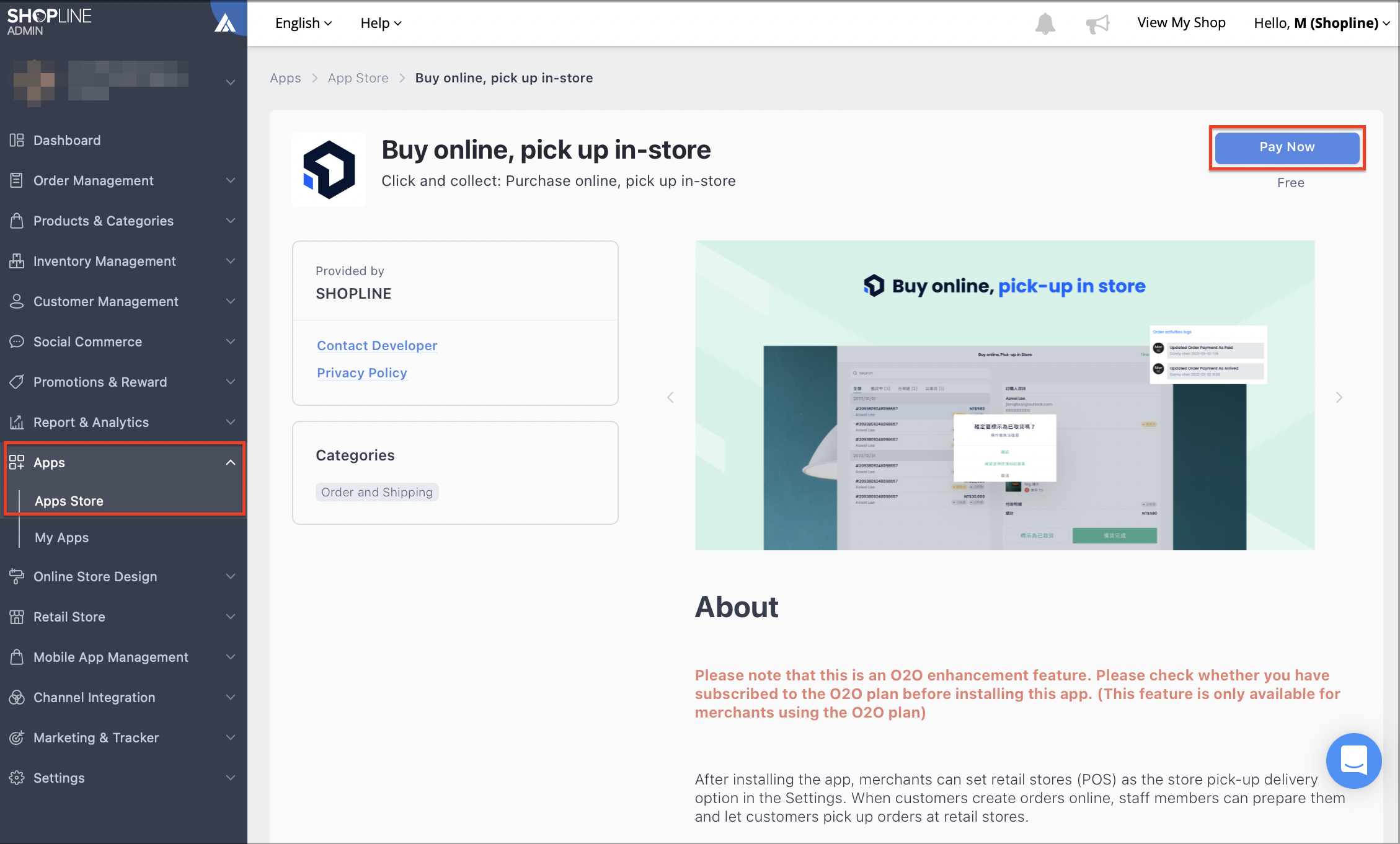
Task: Expand the Order Management chevron
Action: (231, 180)
